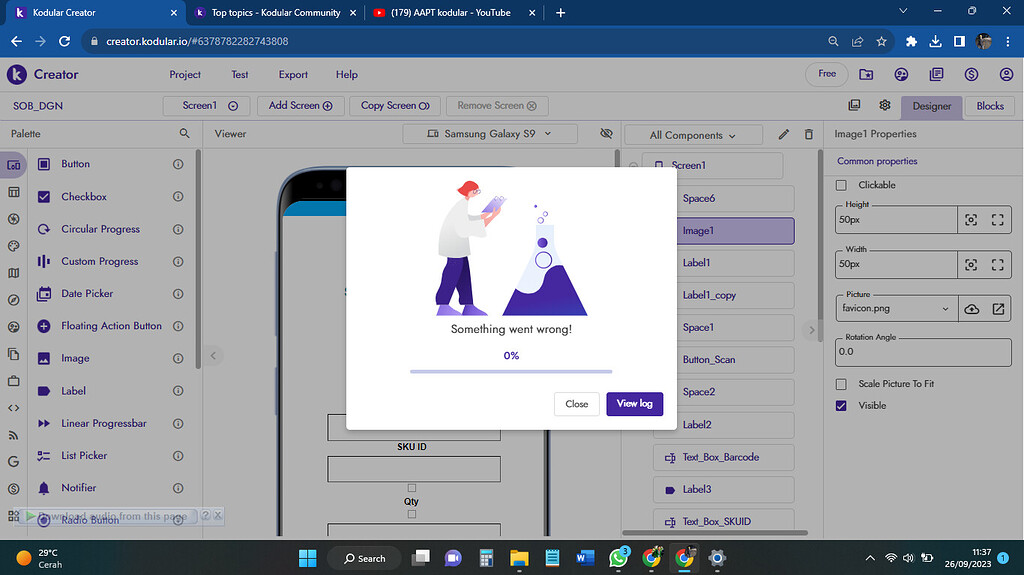1024x575 pixels.
Task: Click the palette search magnifier icon
Action: click(x=184, y=133)
